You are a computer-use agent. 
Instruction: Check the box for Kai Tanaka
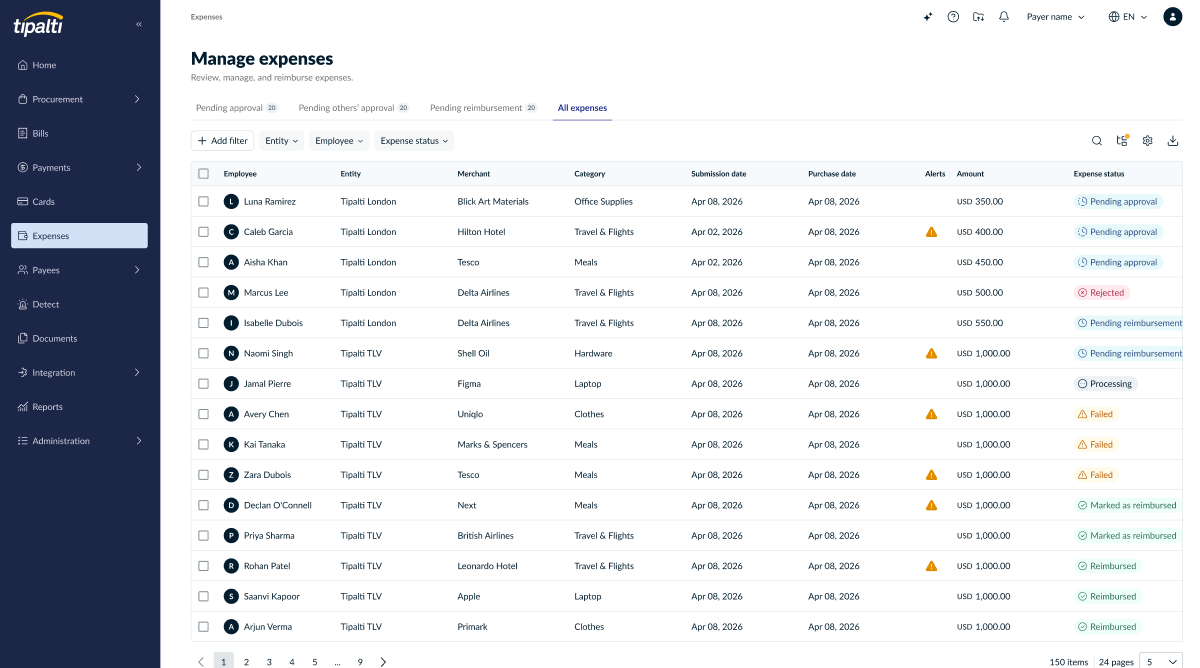click(203, 444)
